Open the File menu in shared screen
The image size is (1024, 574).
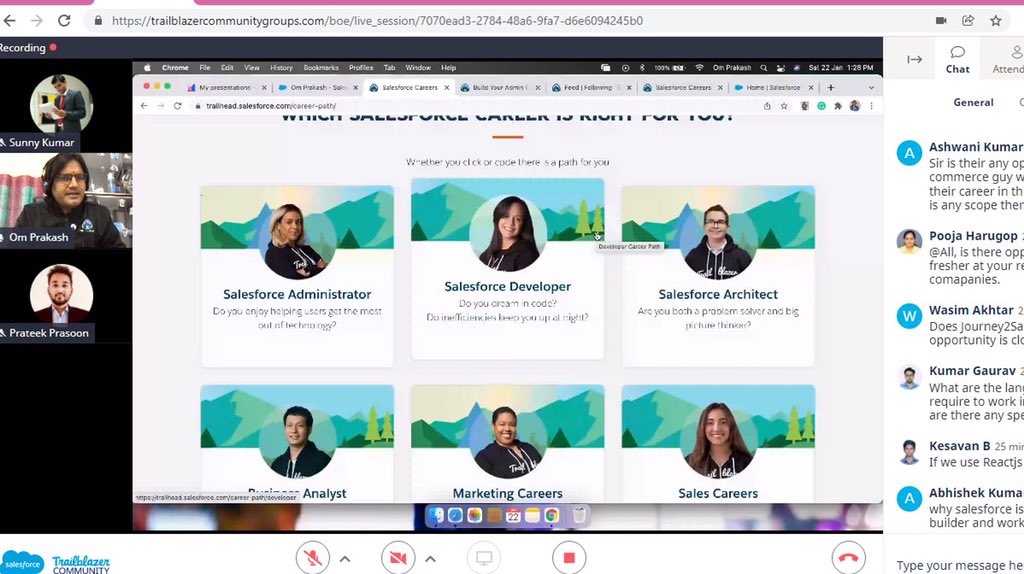[205, 68]
